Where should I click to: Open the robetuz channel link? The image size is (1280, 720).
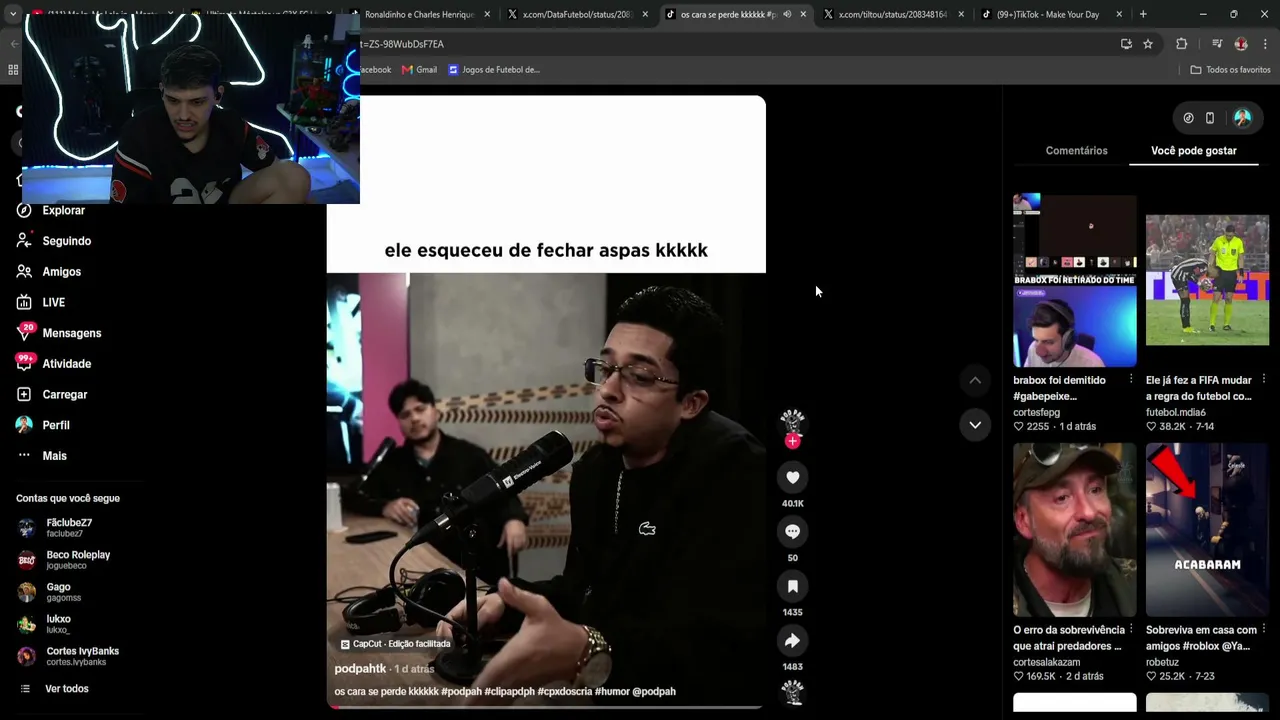pos(1163,662)
